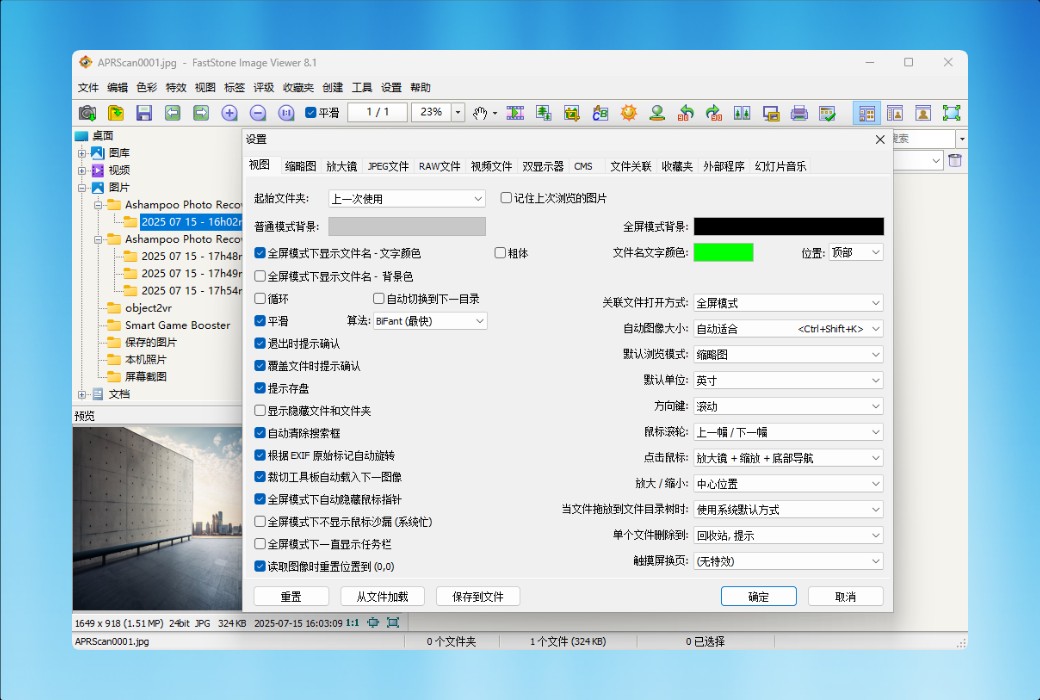
Task: Switch to the 双显示器 tab
Action: coord(543,166)
